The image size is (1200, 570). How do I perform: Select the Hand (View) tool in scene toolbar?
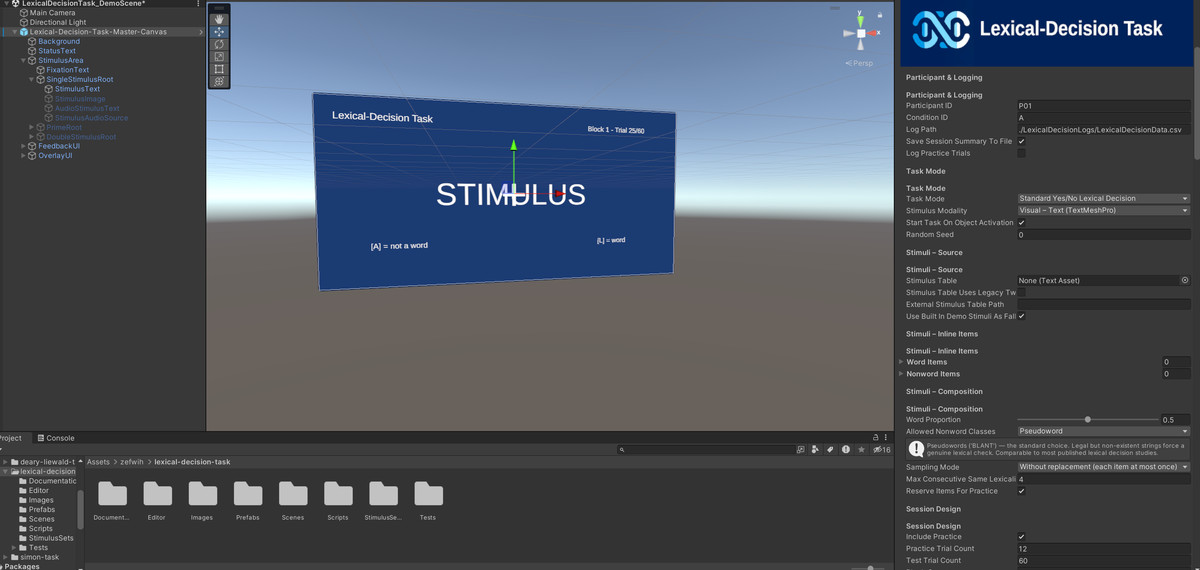tap(219, 19)
